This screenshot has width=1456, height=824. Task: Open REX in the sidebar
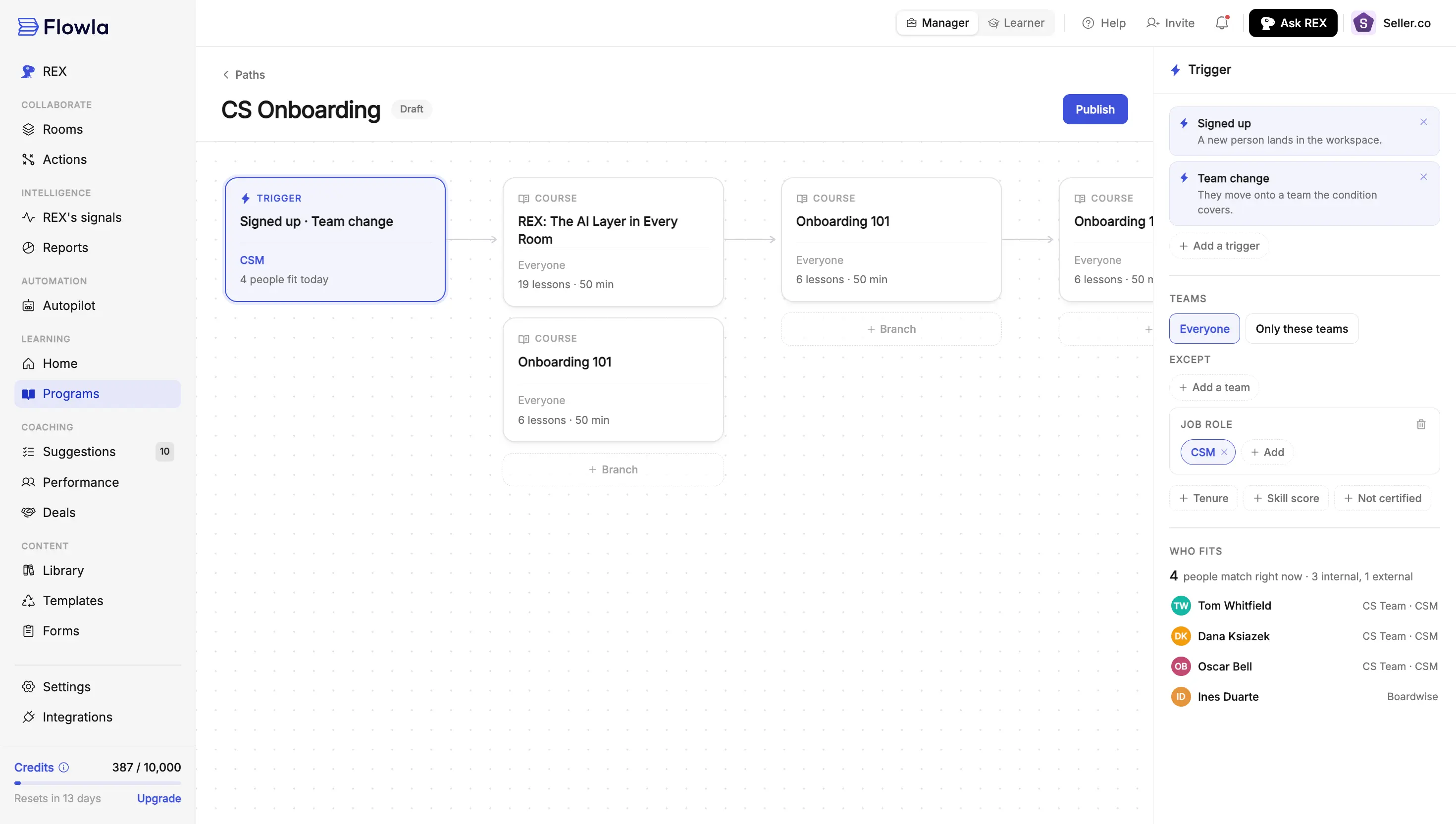pyautogui.click(x=98, y=71)
